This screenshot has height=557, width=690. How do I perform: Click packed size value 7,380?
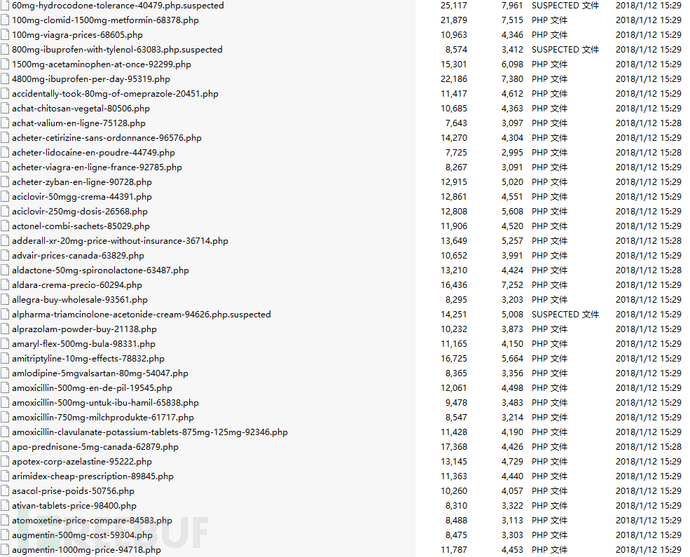[x=512, y=79]
